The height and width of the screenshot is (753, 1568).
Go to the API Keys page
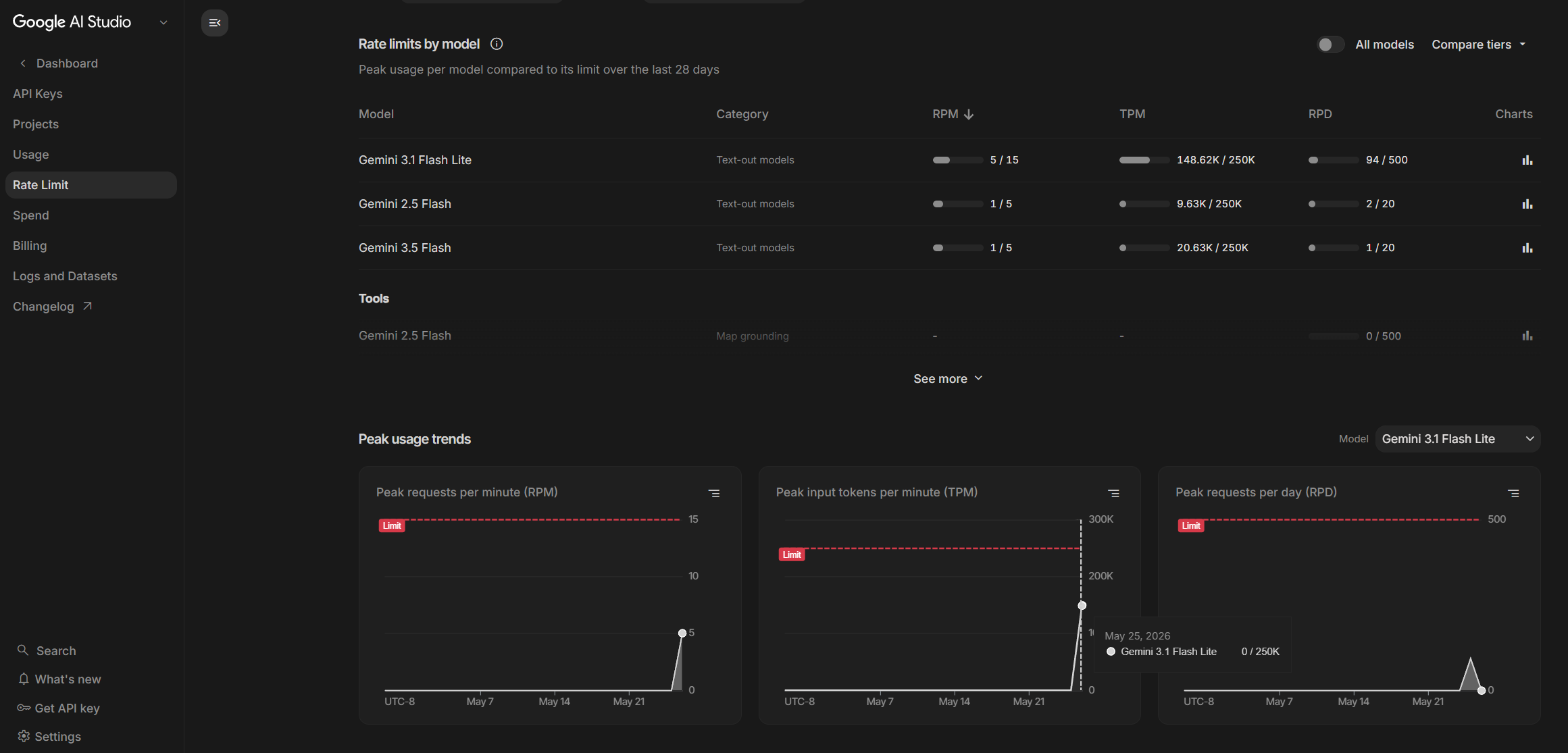click(x=38, y=94)
